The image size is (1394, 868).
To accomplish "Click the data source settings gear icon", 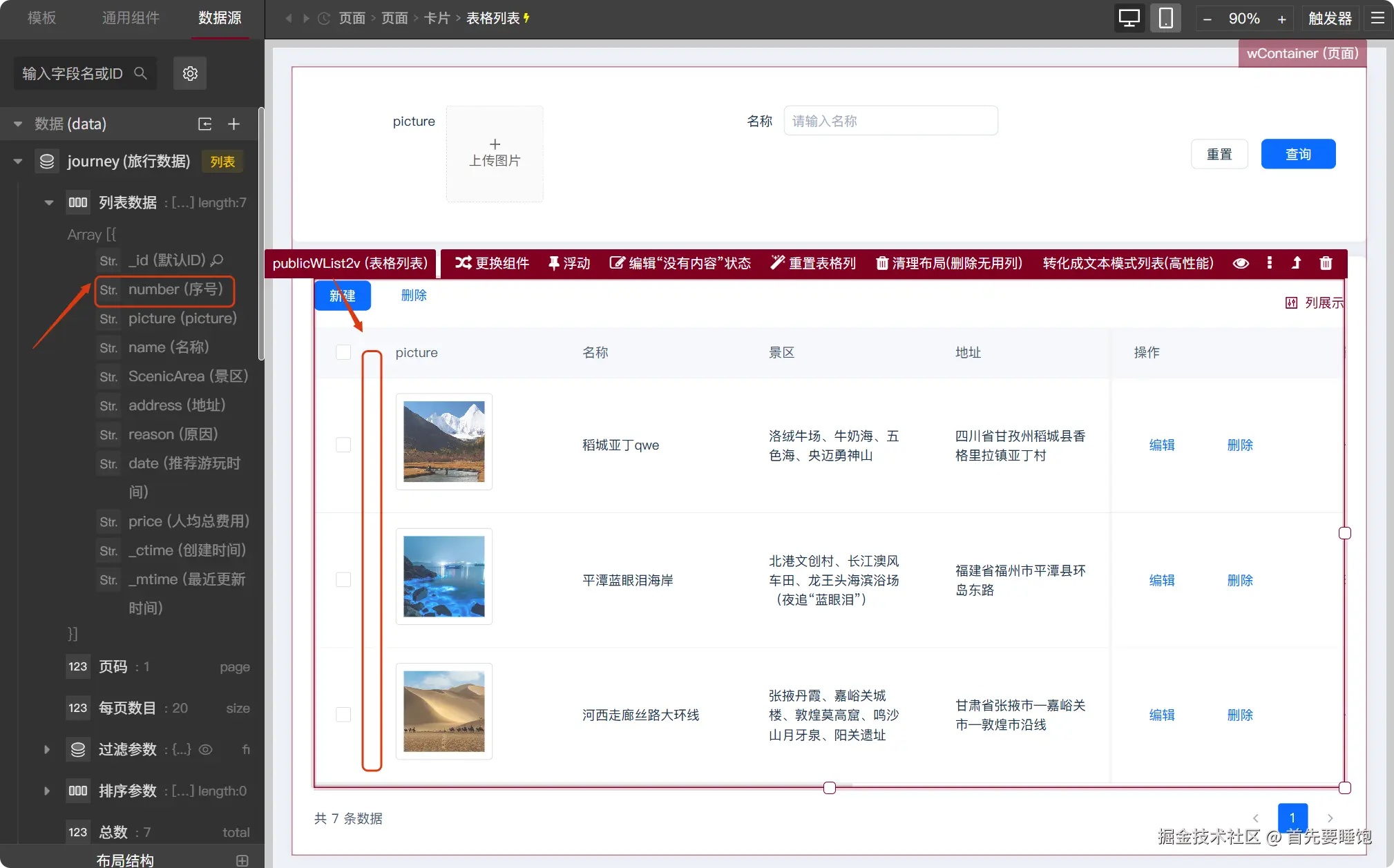I will 190,73.
